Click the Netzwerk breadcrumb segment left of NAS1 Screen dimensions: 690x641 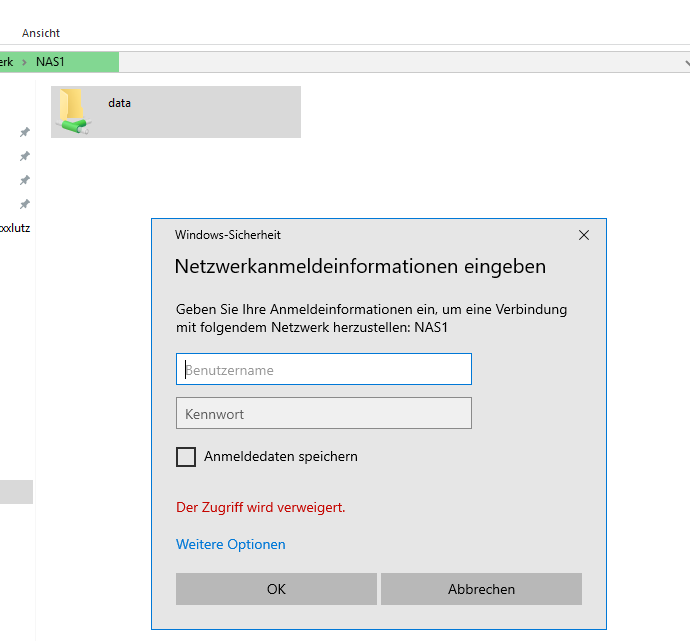(6, 62)
